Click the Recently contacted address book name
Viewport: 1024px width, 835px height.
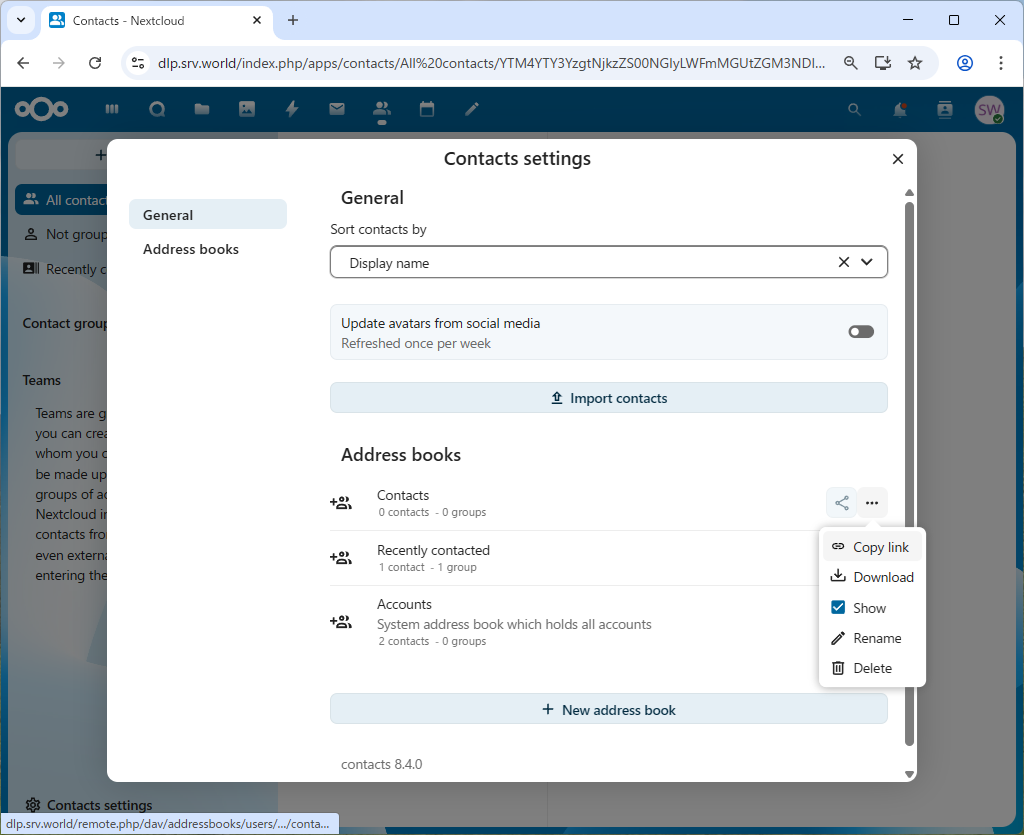(x=433, y=550)
